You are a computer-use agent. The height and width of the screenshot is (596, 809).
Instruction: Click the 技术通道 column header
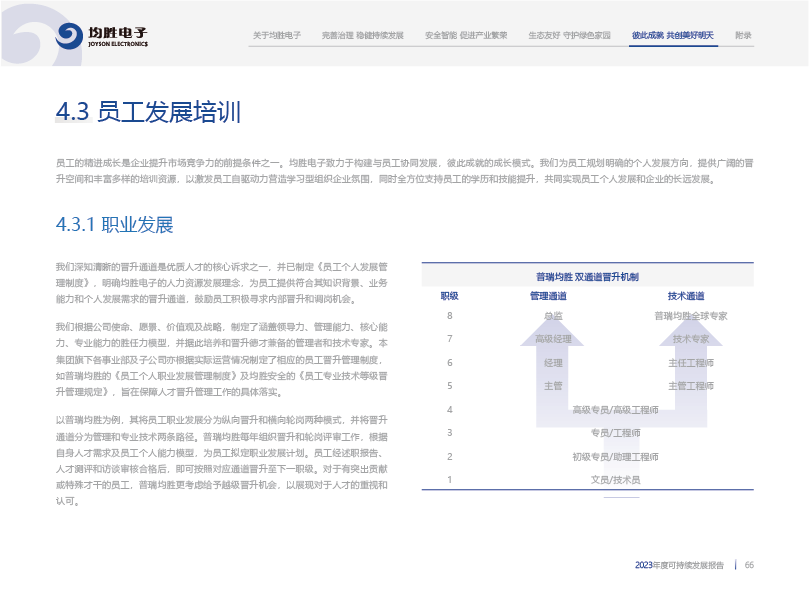(686, 296)
